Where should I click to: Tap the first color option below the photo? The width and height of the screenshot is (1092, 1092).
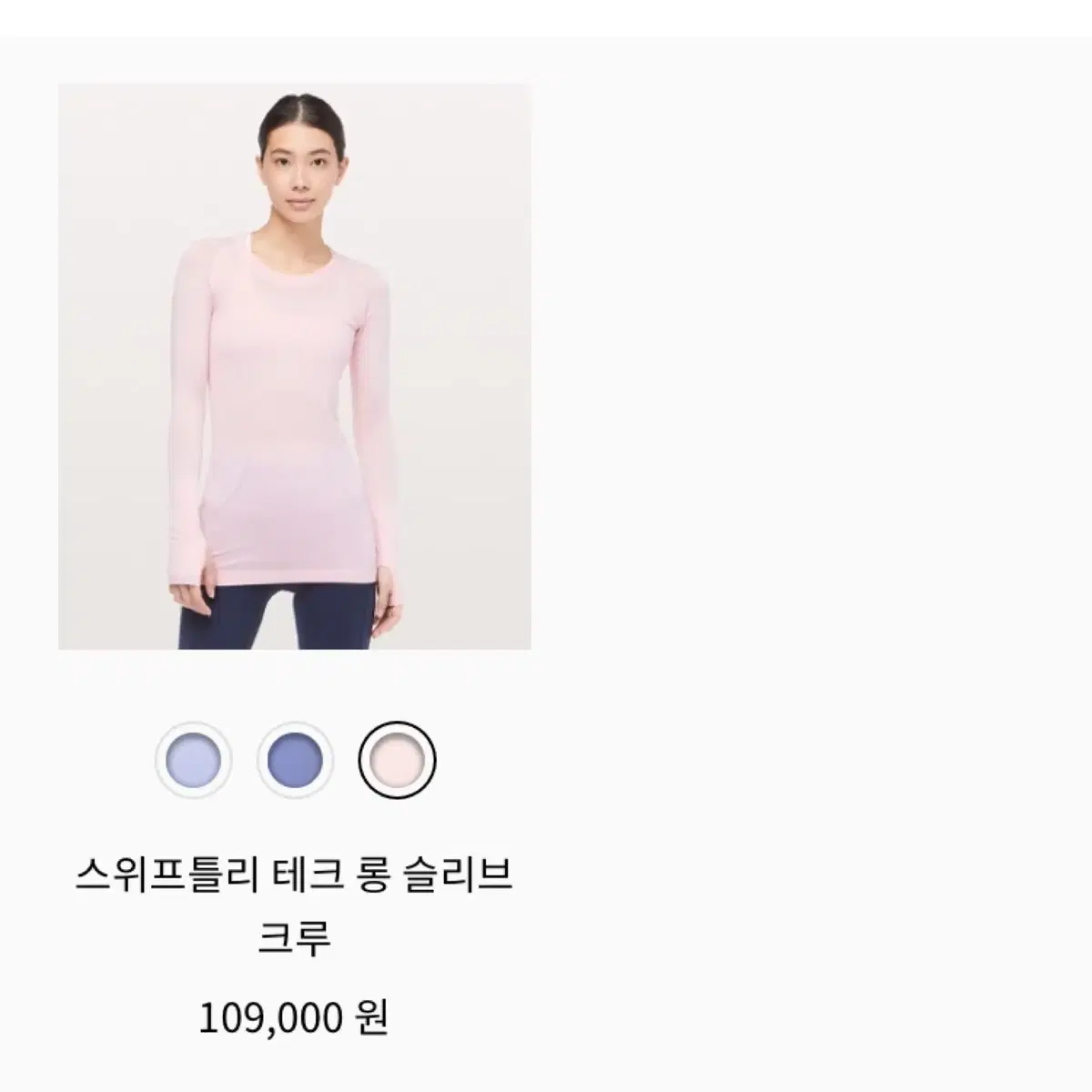pos(194,759)
